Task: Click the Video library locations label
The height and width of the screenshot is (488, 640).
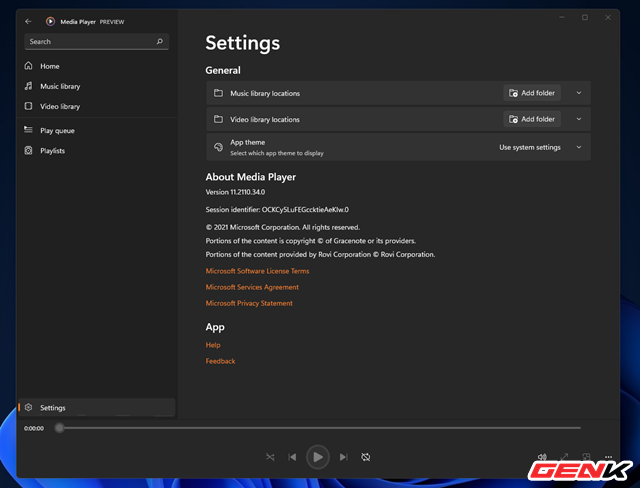Action: coord(265,120)
